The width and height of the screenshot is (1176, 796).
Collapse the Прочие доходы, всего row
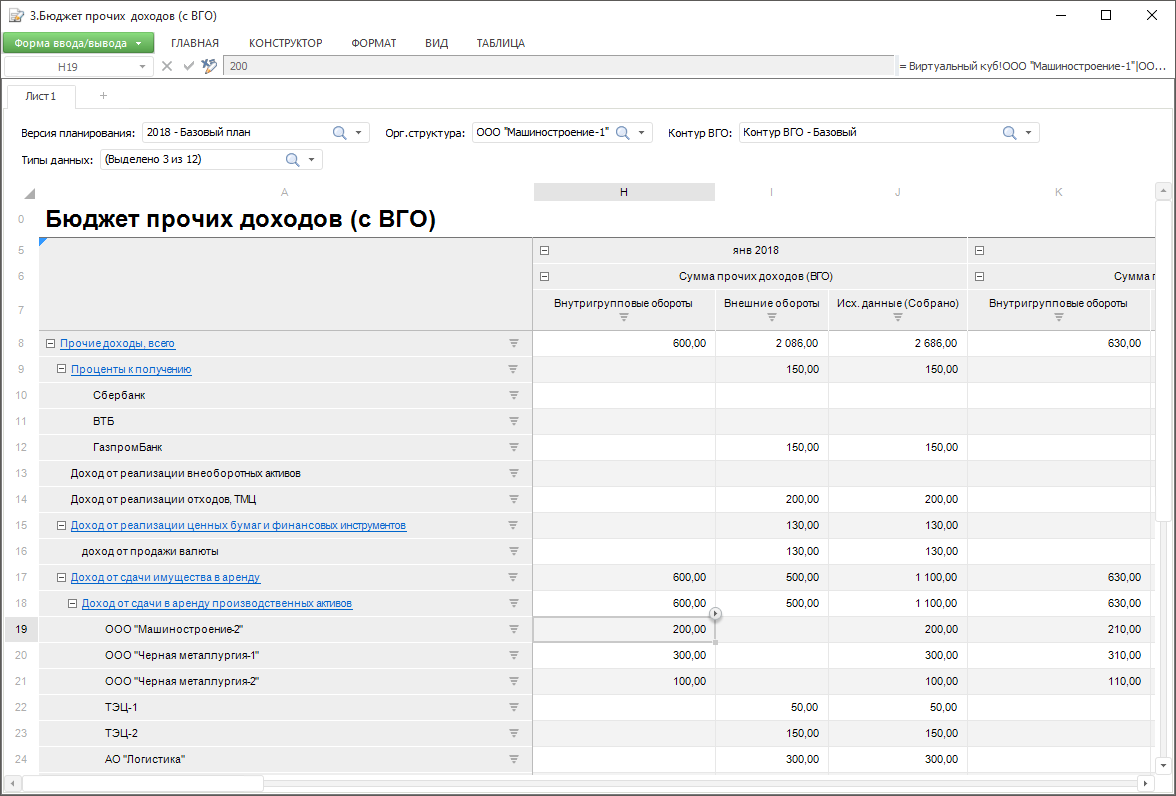(50, 344)
